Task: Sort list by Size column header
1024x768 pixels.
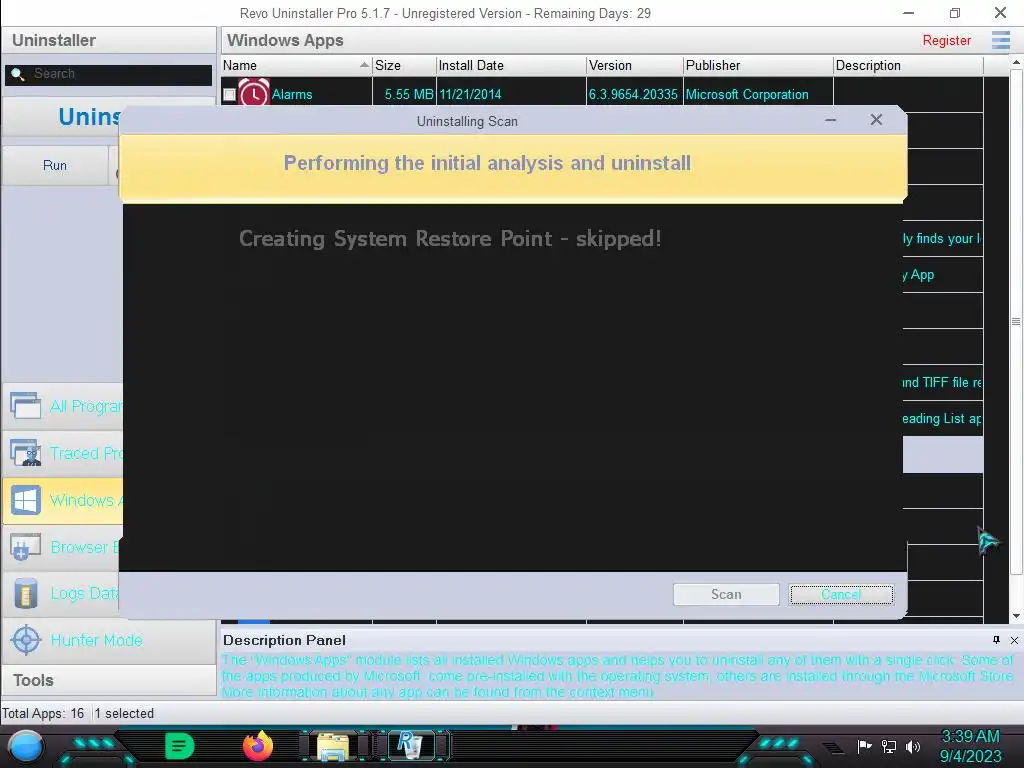Action: (x=404, y=65)
